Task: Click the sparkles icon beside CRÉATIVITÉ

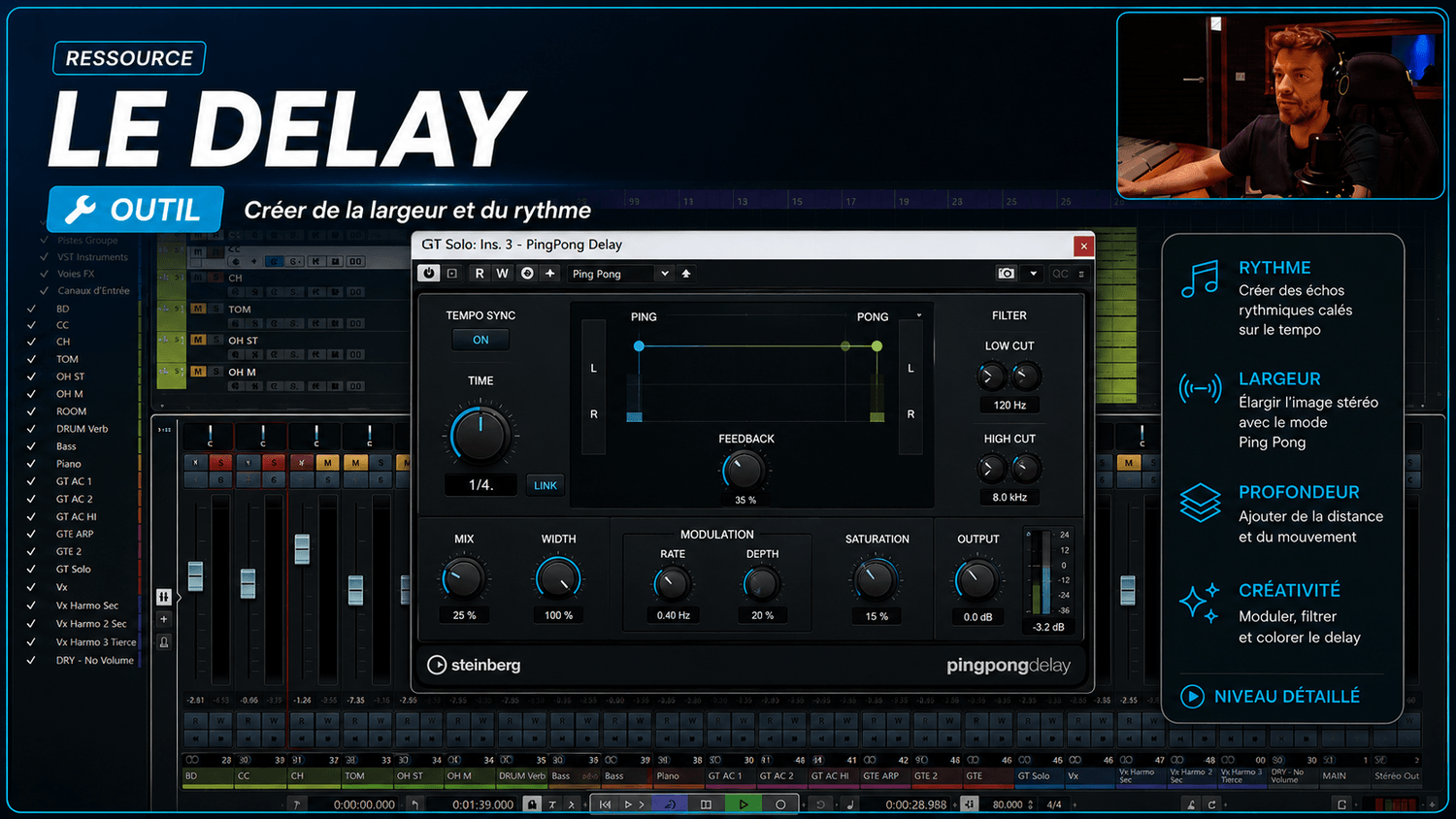Action: tap(1200, 603)
